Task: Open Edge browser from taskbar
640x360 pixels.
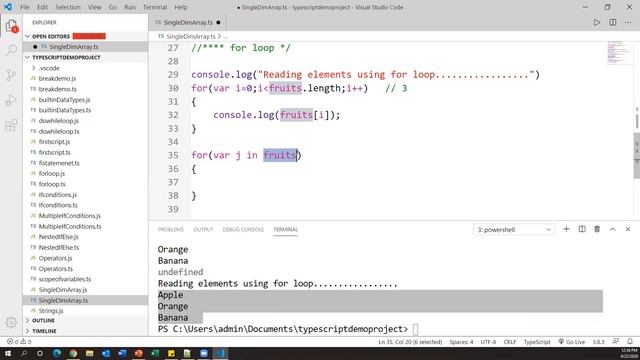Action: pos(57,353)
